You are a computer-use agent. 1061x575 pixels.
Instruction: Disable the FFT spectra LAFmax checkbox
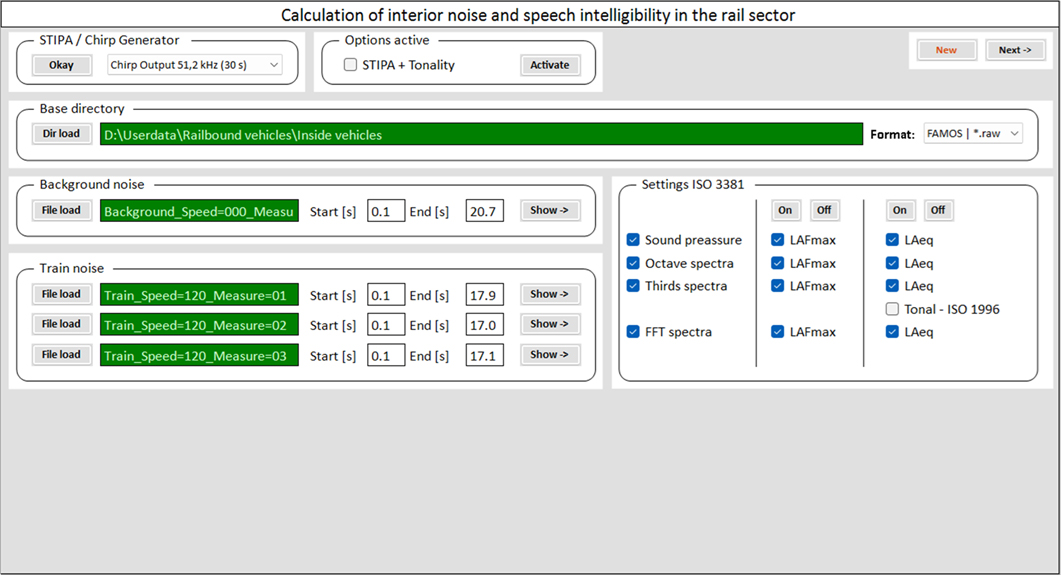[778, 332]
